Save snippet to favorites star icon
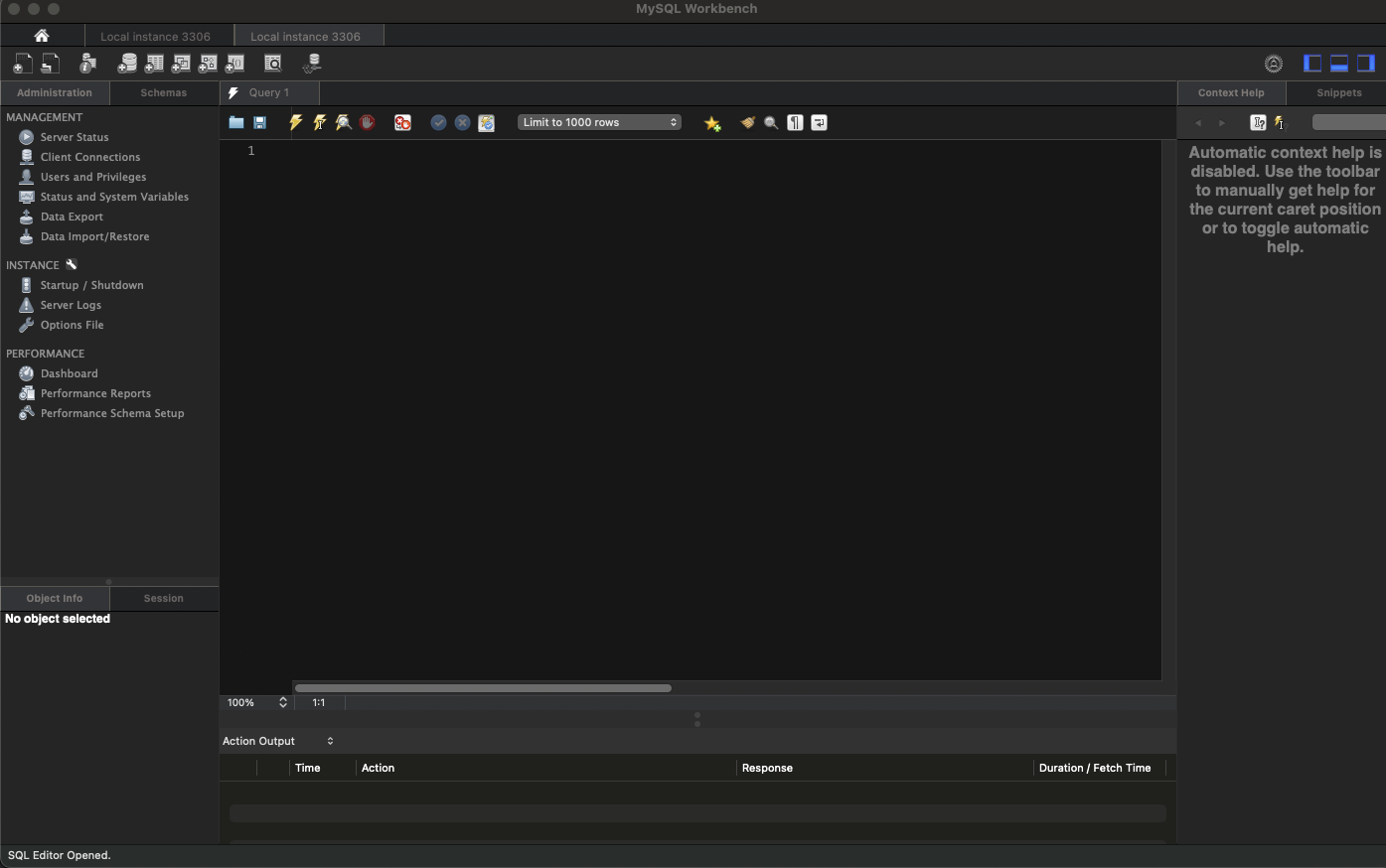Viewport: 1386px width, 868px height. (712, 123)
